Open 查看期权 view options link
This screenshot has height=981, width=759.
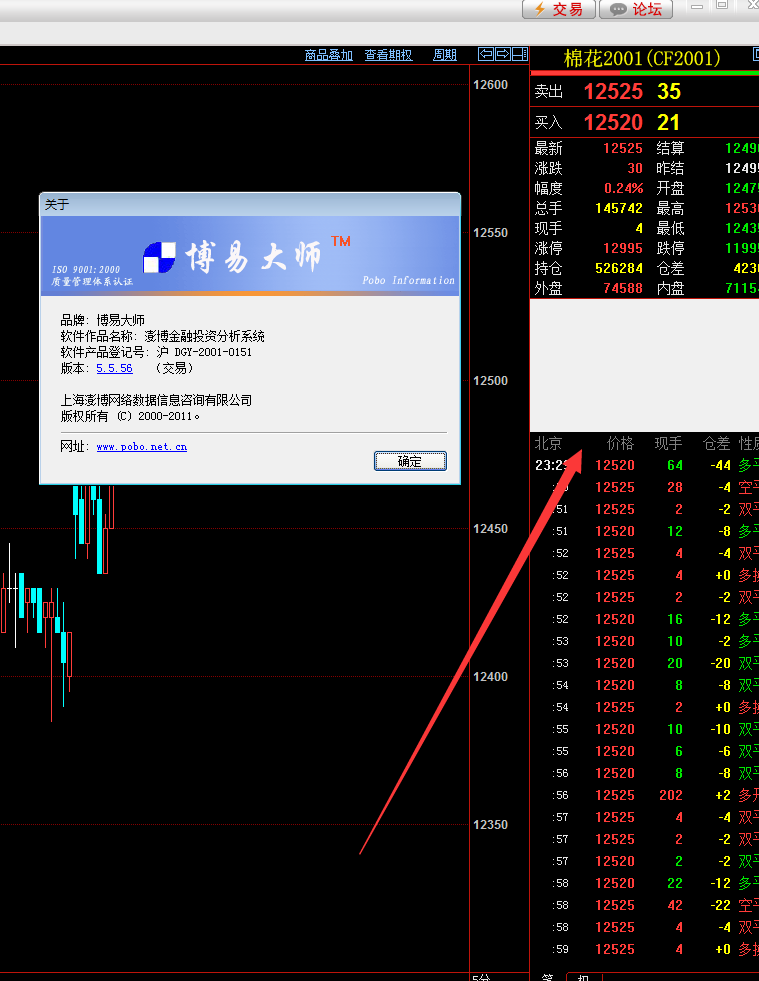[388, 55]
